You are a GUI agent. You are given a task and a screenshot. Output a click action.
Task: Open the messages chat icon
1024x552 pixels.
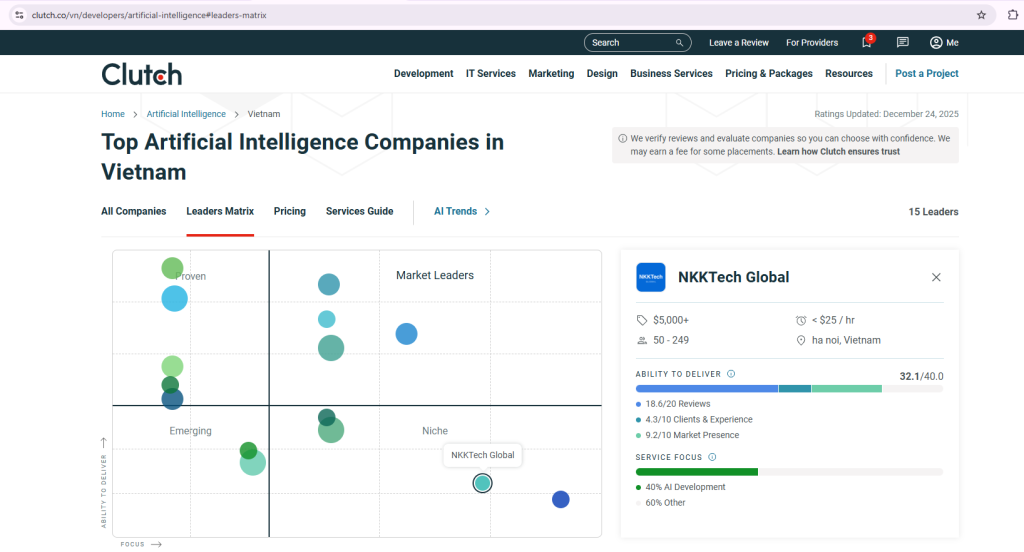point(903,43)
